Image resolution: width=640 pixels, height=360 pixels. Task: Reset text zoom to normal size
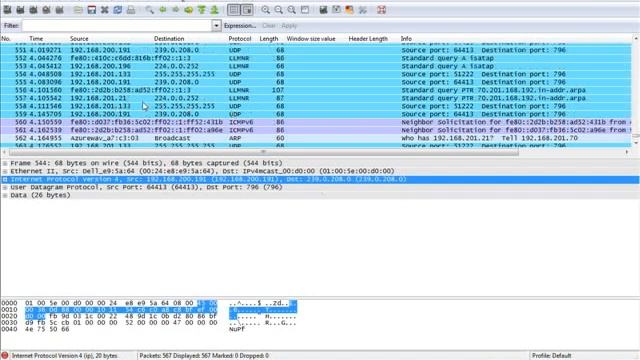292,10
